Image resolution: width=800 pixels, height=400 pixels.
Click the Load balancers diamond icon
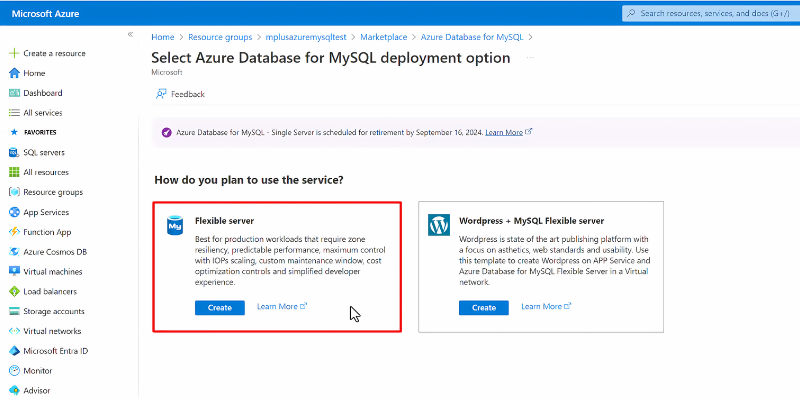(x=14, y=291)
